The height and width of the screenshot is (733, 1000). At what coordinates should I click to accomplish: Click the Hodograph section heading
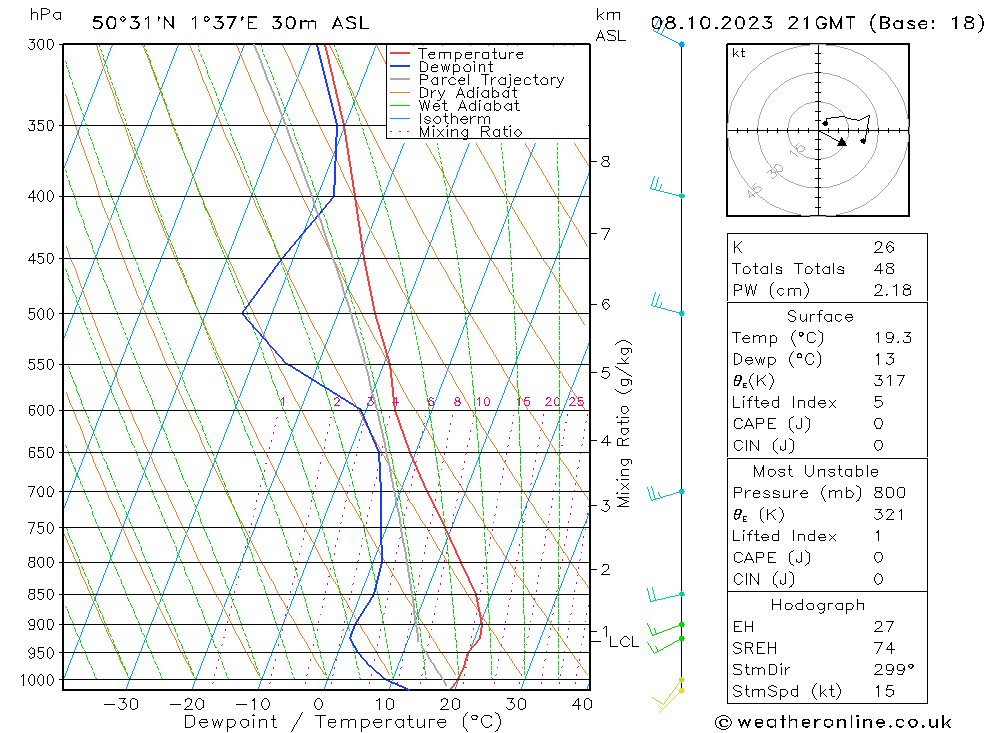[x=818, y=605]
